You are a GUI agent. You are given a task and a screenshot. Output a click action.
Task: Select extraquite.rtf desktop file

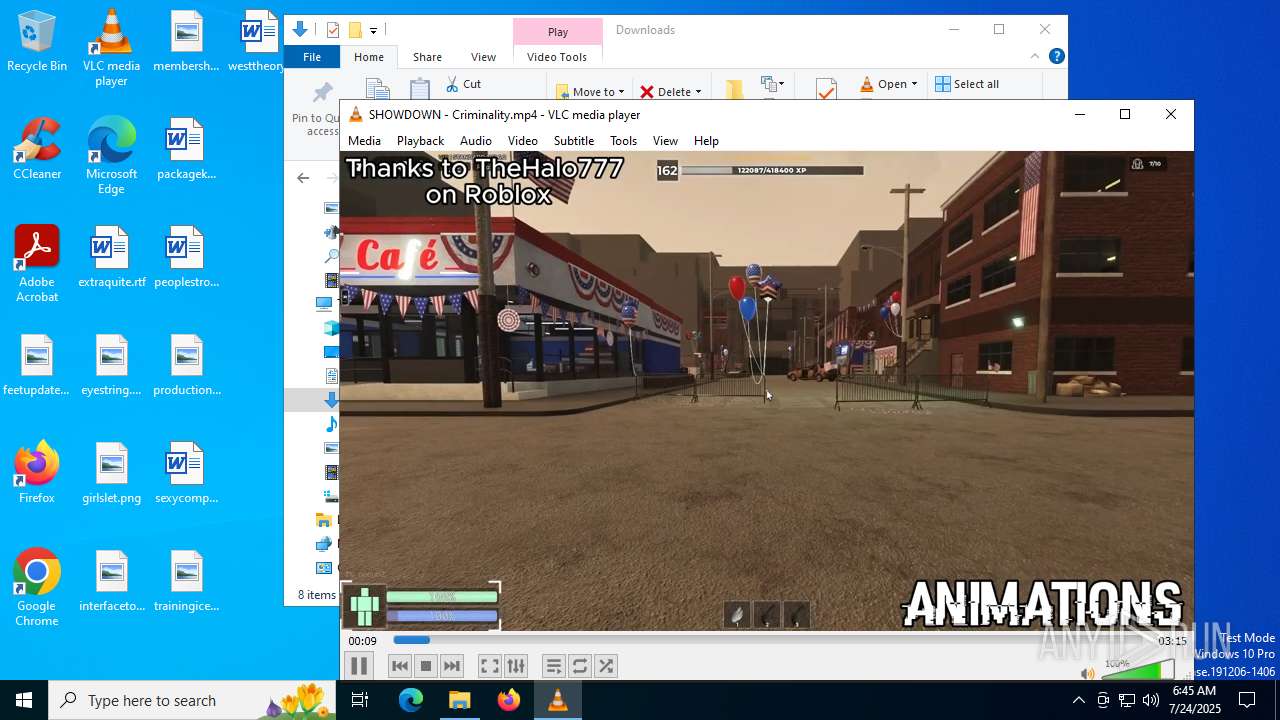tap(111, 258)
